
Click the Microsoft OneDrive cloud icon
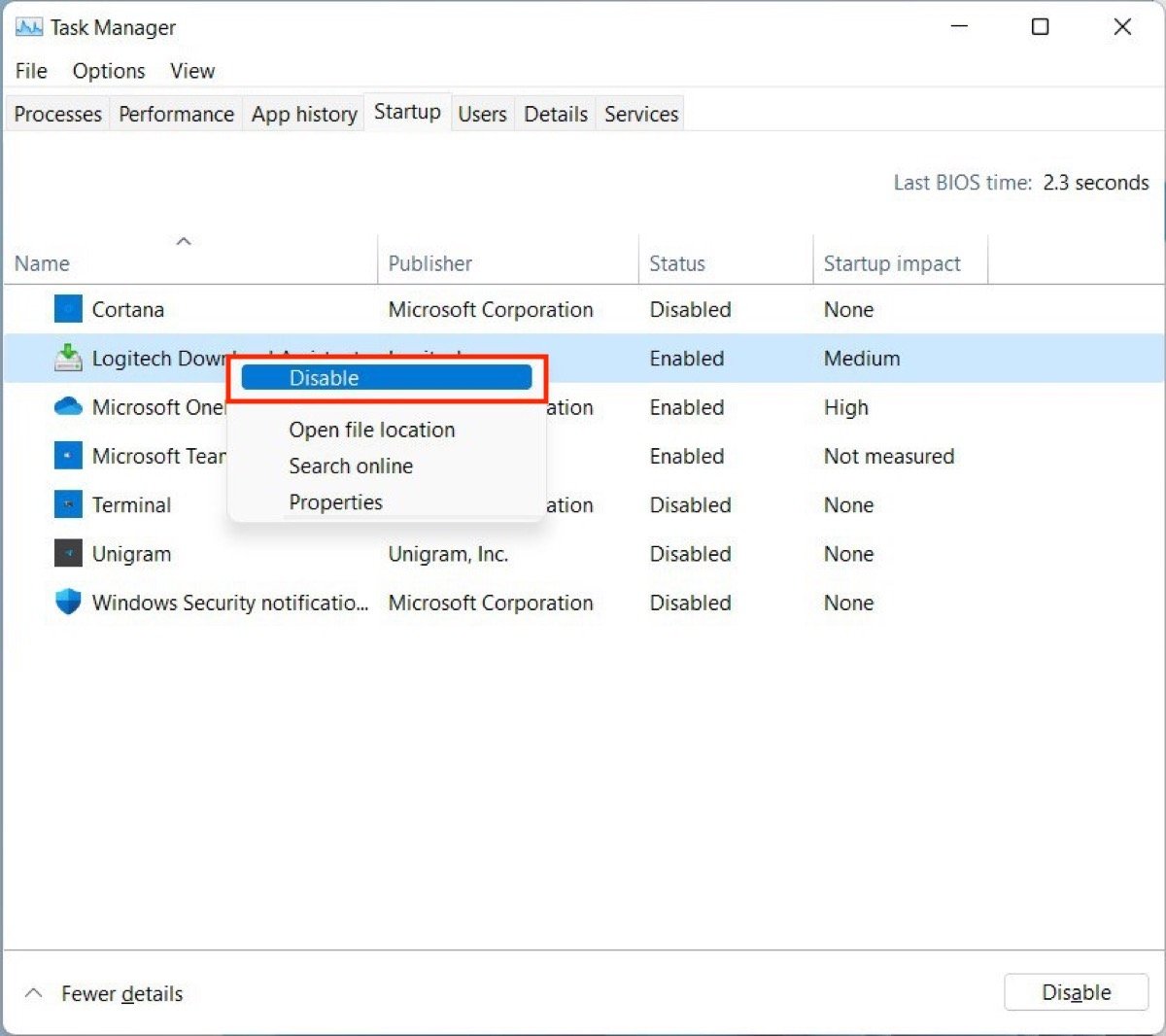coord(68,406)
